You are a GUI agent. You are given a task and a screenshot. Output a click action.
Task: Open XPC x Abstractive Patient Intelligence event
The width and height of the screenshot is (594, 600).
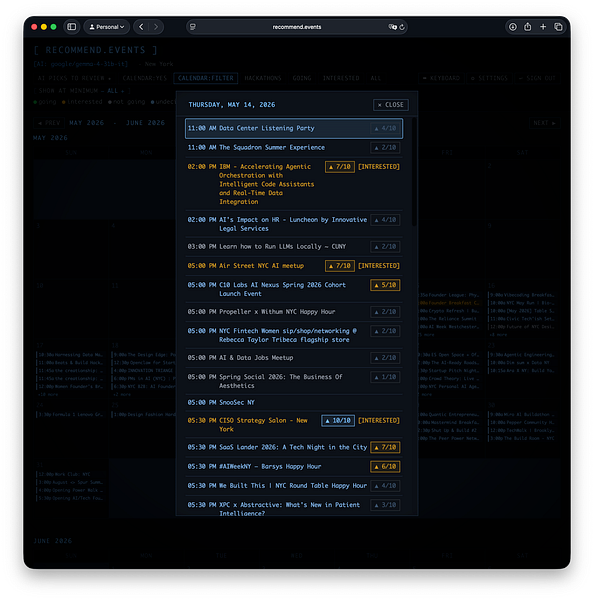294,506
